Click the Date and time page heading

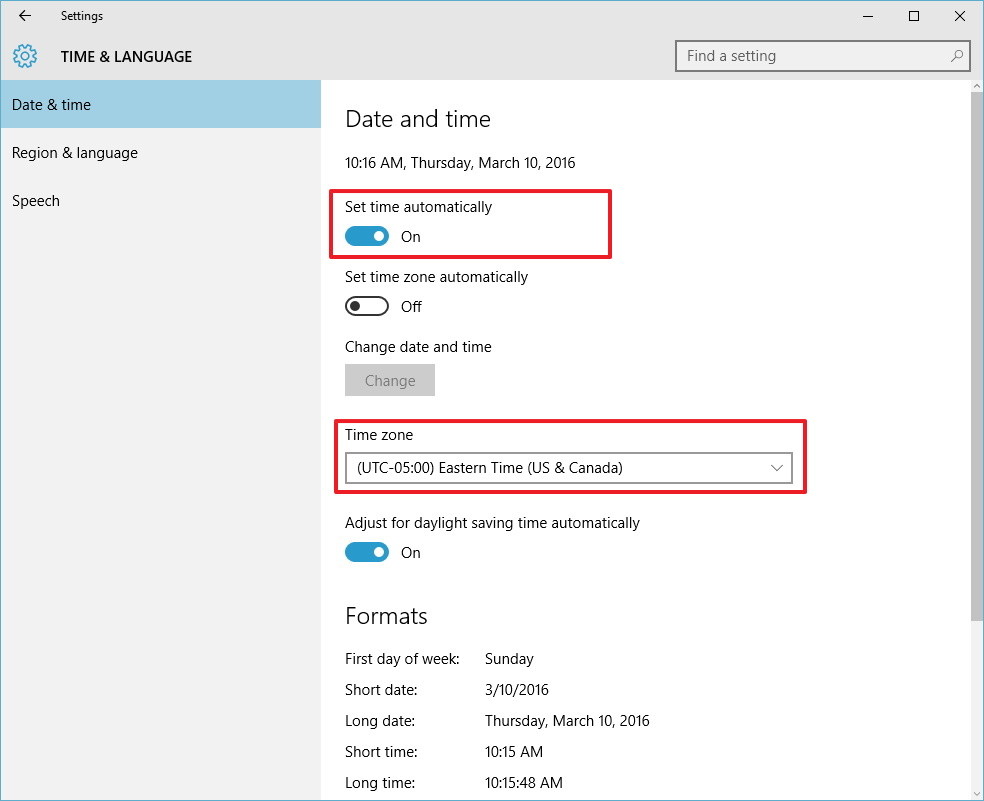click(x=418, y=119)
